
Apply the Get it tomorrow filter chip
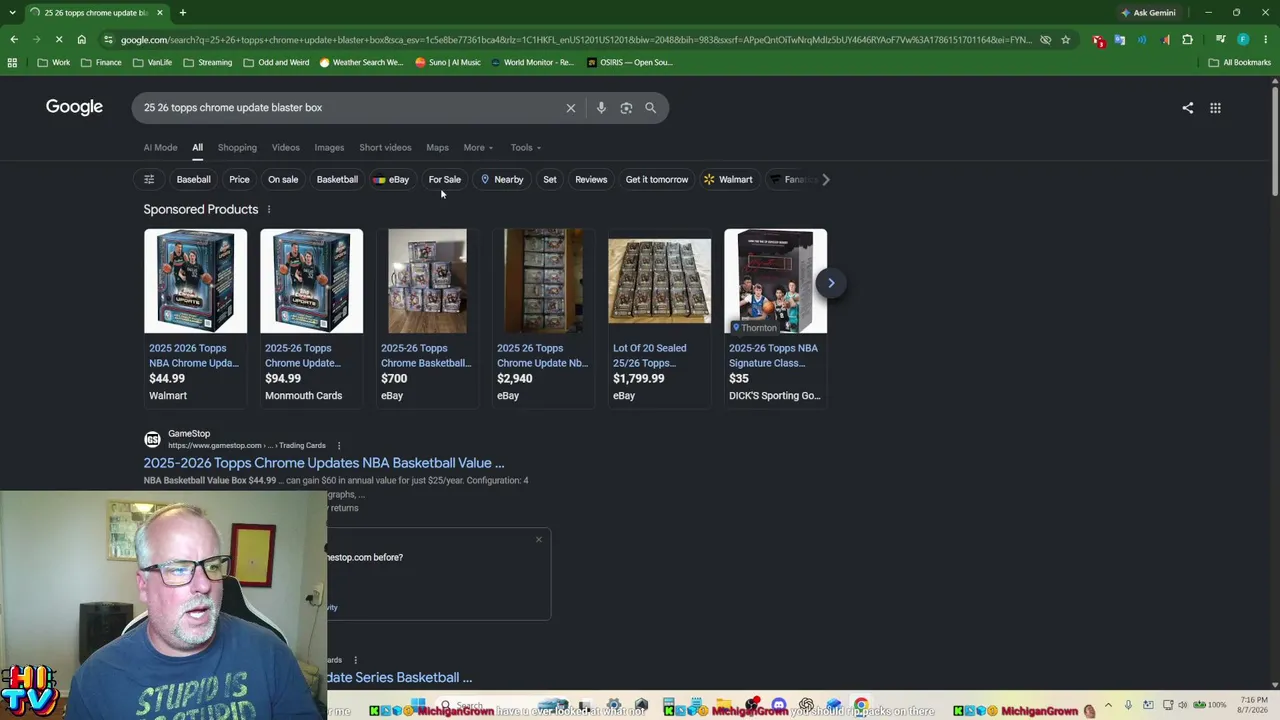click(x=657, y=179)
